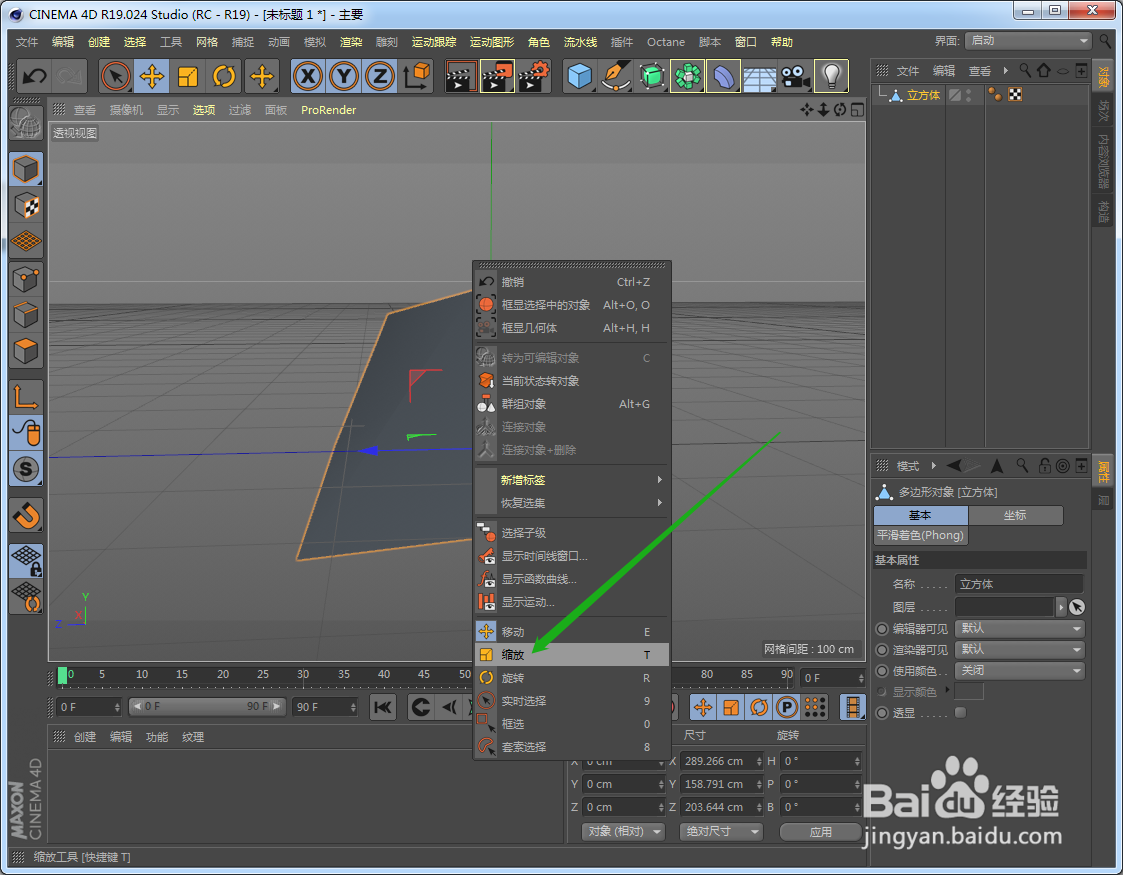Click Make Editable icon in left sidebar
This screenshot has height=875, width=1123.
[26, 123]
